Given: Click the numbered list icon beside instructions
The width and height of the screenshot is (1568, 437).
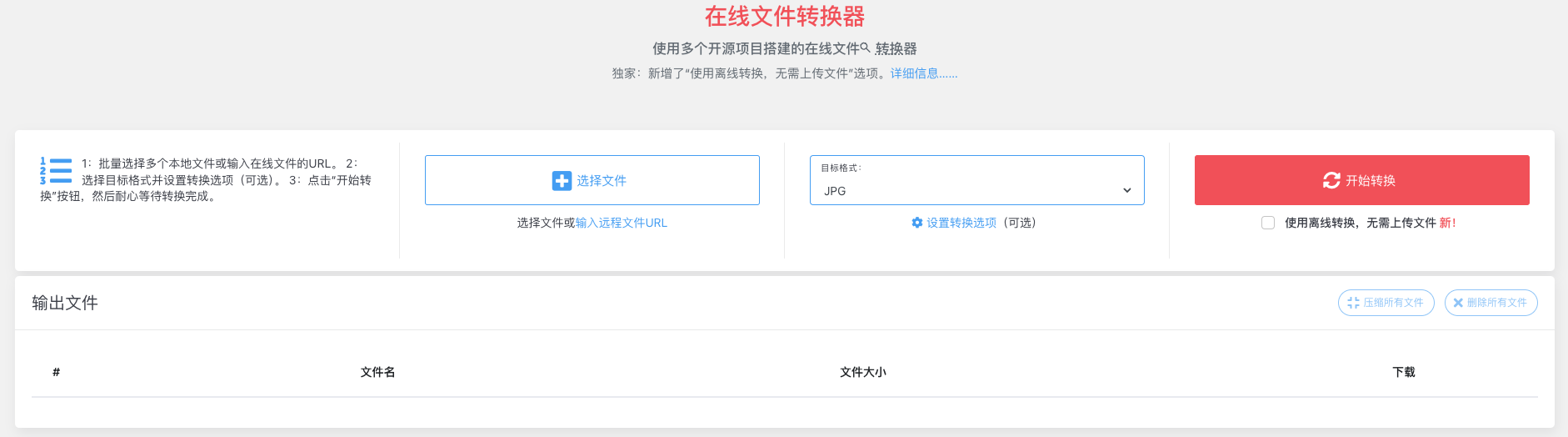Looking at the screenshot, I should pyautogui.click(x=56, y=171).
